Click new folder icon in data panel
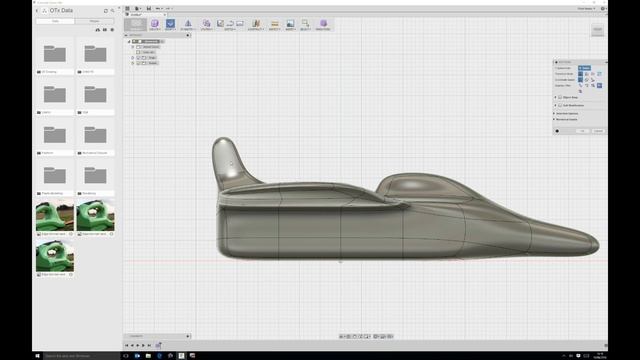Image resolution: width=640 pixels, height=360 pixels. click(x=105, y=30)
